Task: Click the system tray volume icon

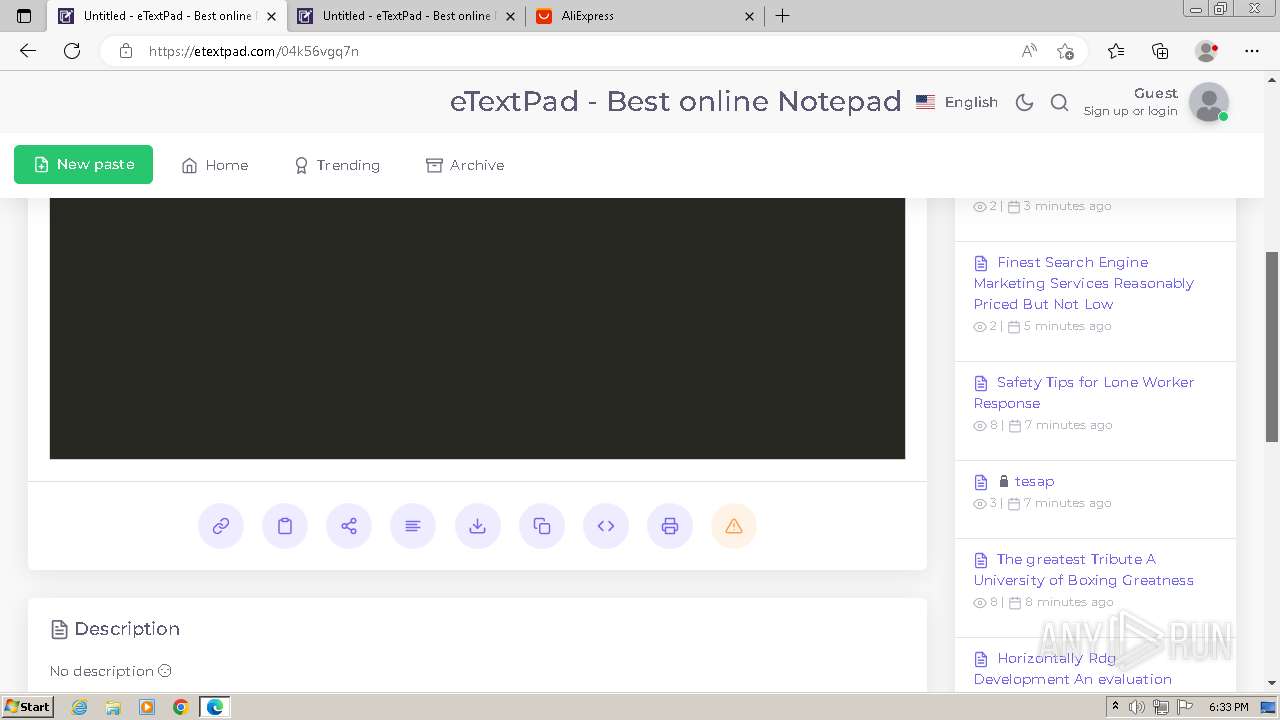Action: coord(1138,707)
